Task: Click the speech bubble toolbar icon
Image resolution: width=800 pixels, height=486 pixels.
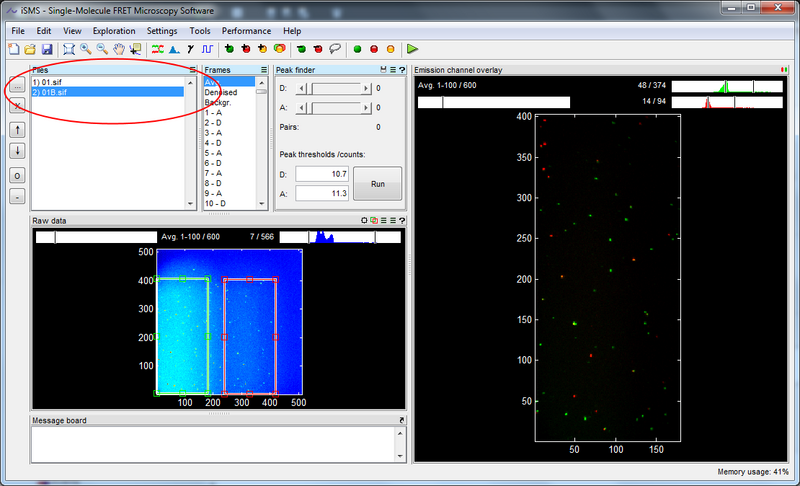Action: point(335,48)
